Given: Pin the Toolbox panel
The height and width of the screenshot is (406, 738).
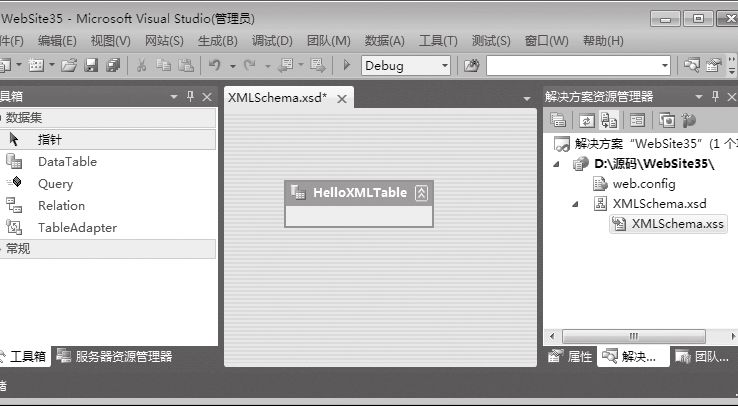Looking at the screenshot, I should (x=190, y=96).
